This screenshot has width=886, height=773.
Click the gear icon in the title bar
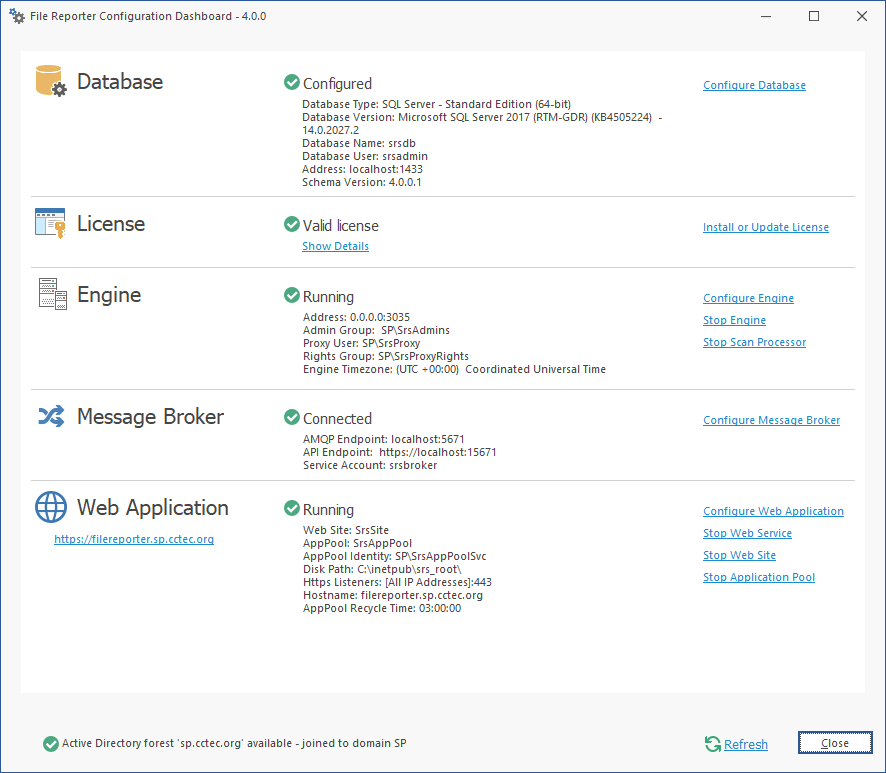coord(16,16)
